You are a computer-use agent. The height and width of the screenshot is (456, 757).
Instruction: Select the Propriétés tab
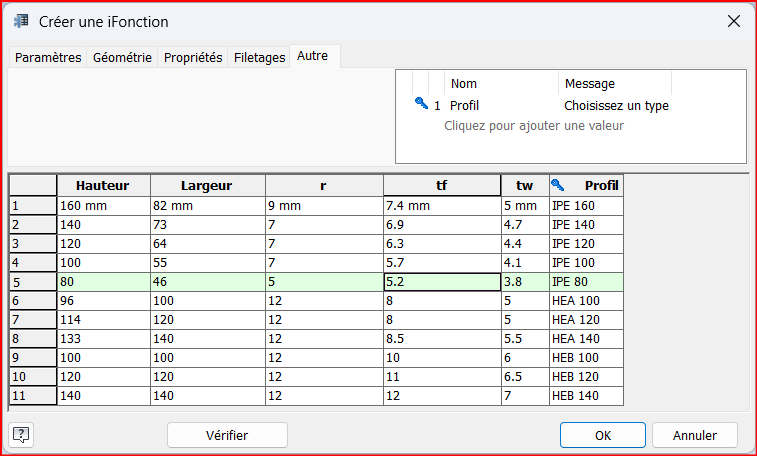pyautogui.click(x=193, y=58)
